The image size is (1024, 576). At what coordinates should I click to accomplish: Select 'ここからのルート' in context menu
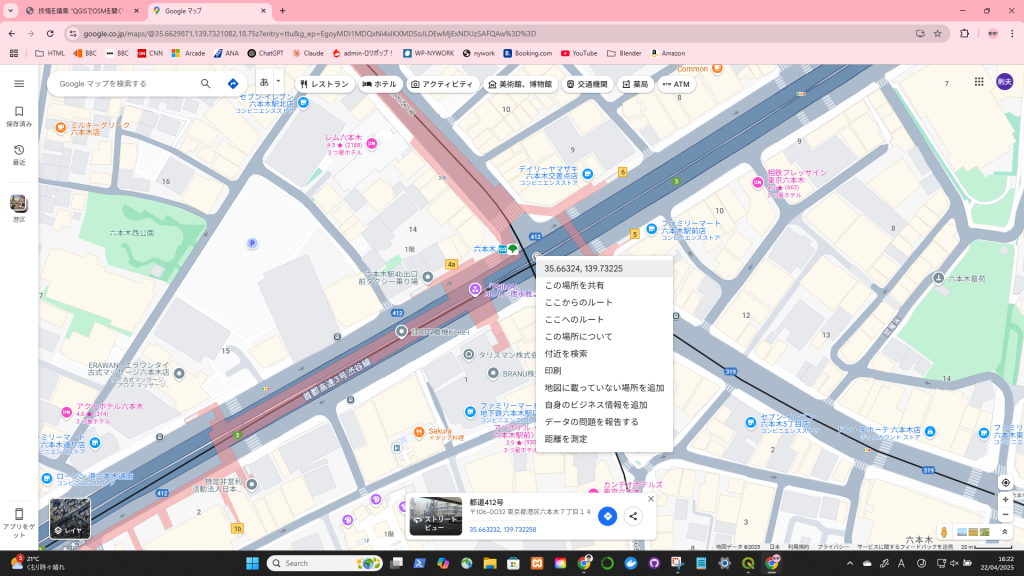(578, 302)
